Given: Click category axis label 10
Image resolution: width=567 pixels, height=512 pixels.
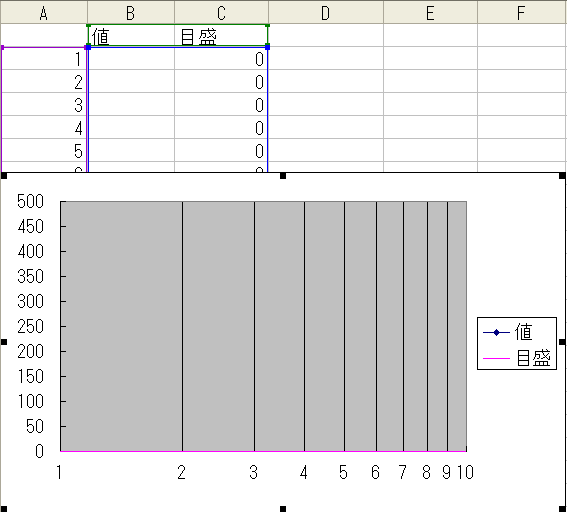Looking at the screenshot, I should (465, 472).
